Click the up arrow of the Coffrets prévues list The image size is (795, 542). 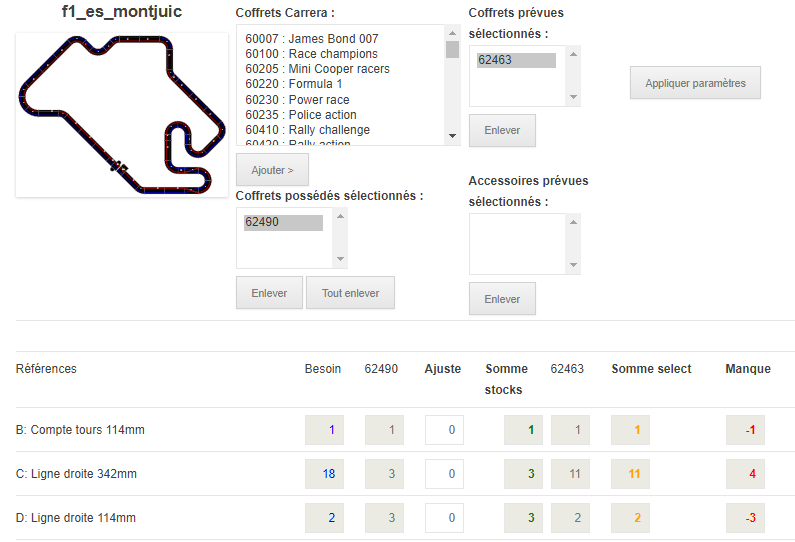point(573,54)
